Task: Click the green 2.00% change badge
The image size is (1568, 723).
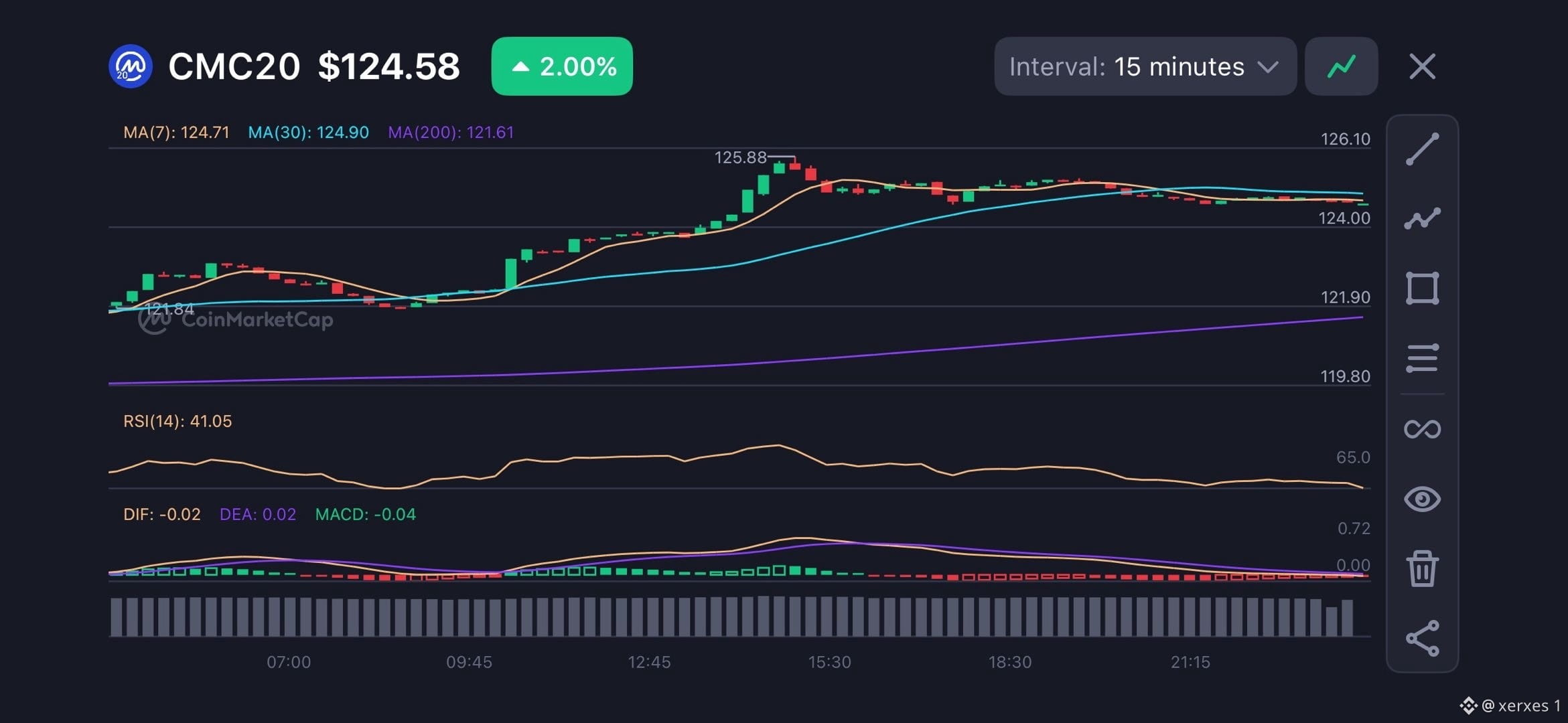Action: tap(562, 66)
